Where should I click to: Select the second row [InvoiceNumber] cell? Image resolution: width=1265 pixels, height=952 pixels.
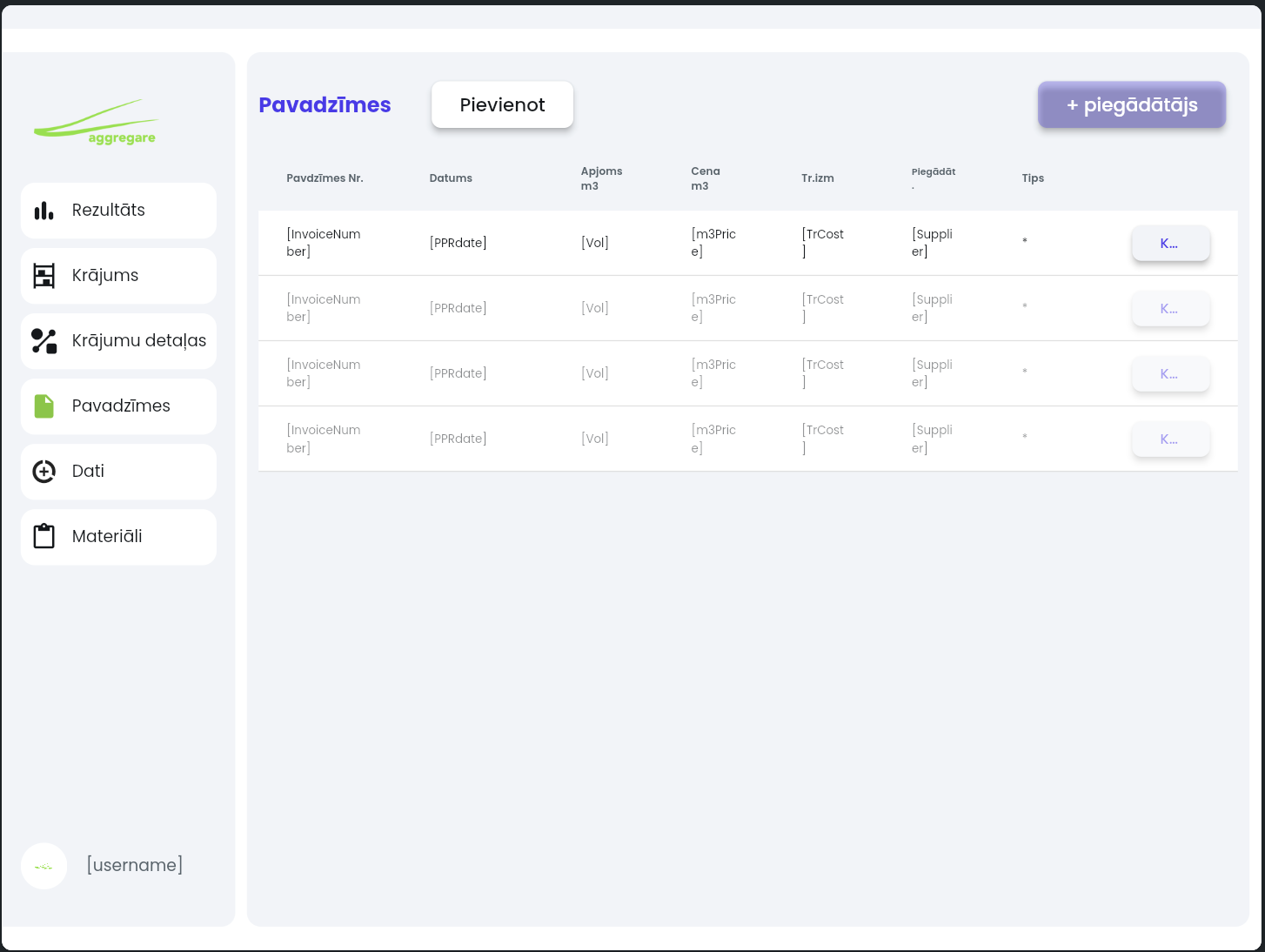pos(324,308)
